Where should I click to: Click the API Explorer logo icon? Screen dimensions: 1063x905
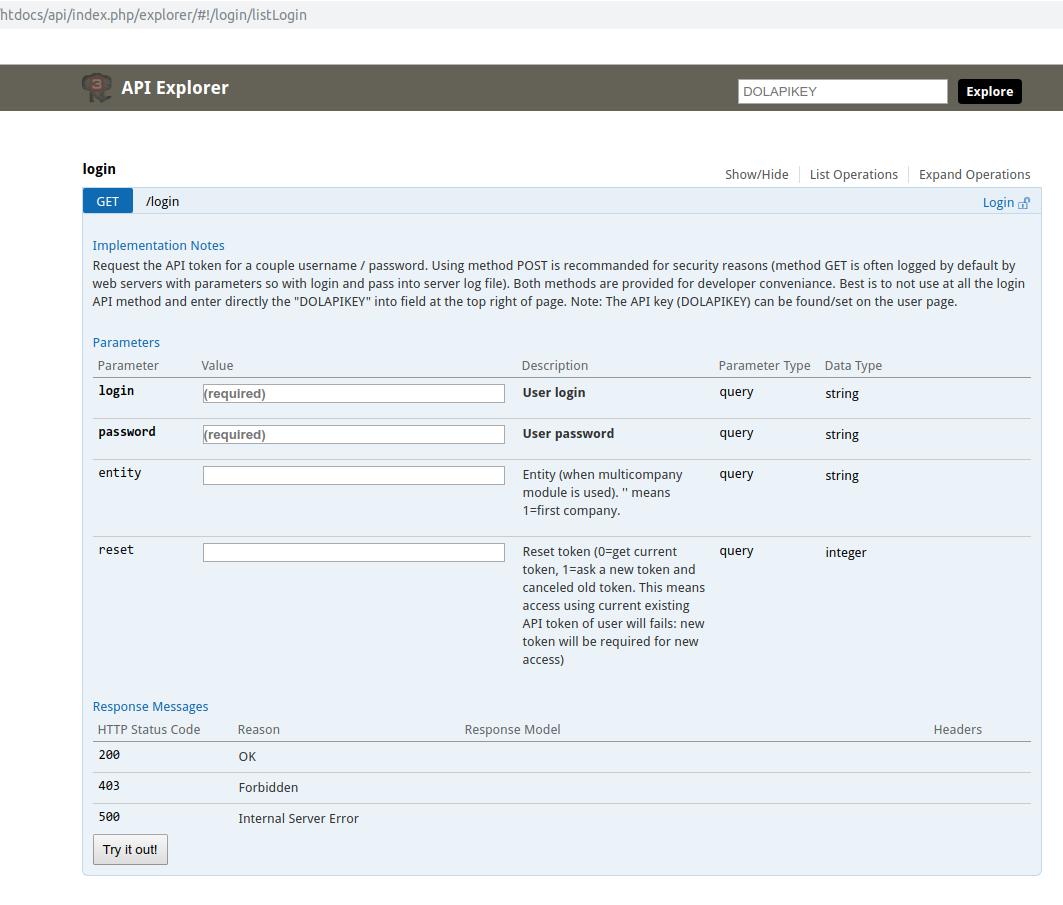click(96, 88)
